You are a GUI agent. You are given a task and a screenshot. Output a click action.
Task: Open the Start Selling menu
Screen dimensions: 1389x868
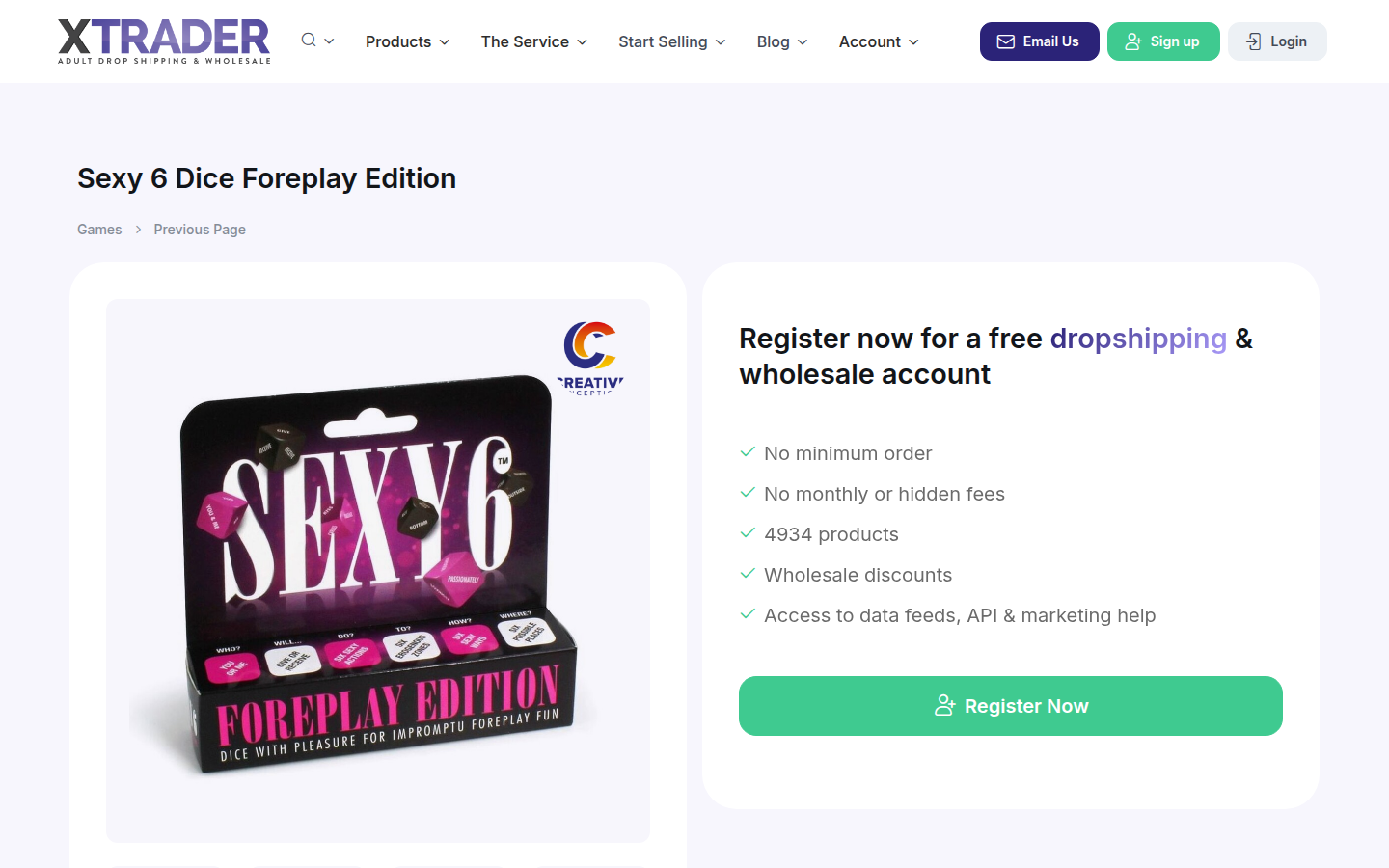[x=671, y=41]
